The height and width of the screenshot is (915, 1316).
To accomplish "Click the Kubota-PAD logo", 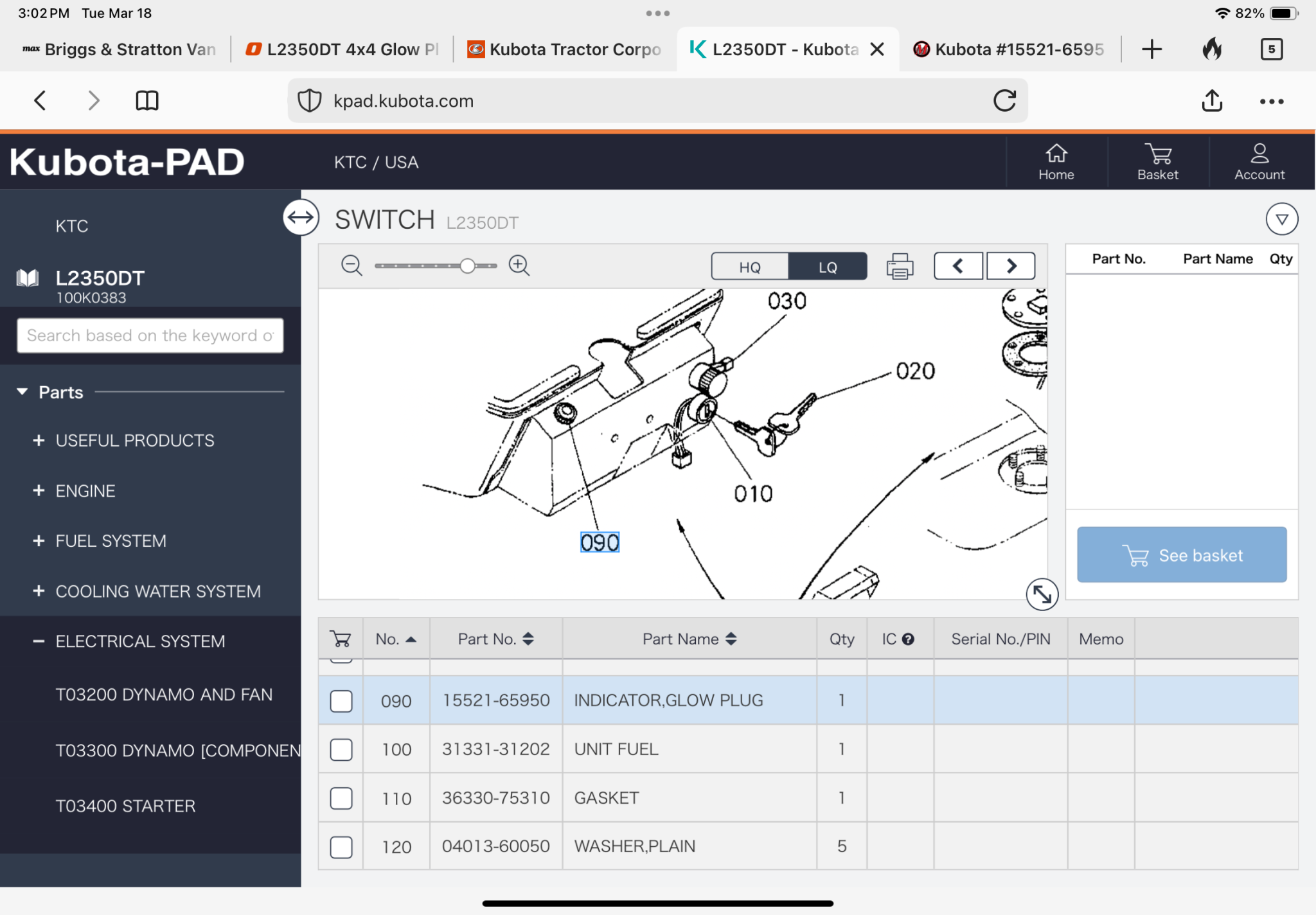I will 127,162.
